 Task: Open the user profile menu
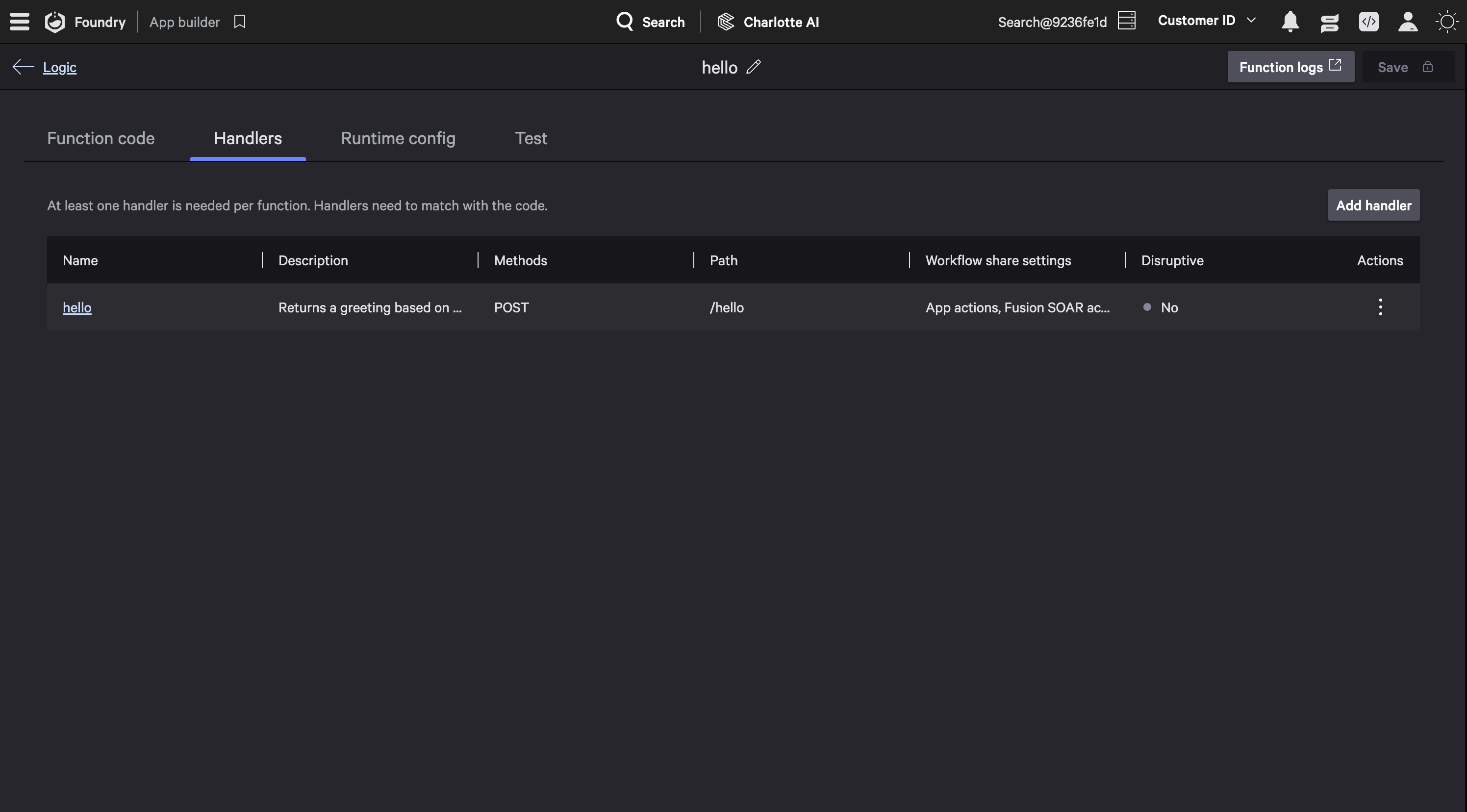click(x=1408, y=22)
